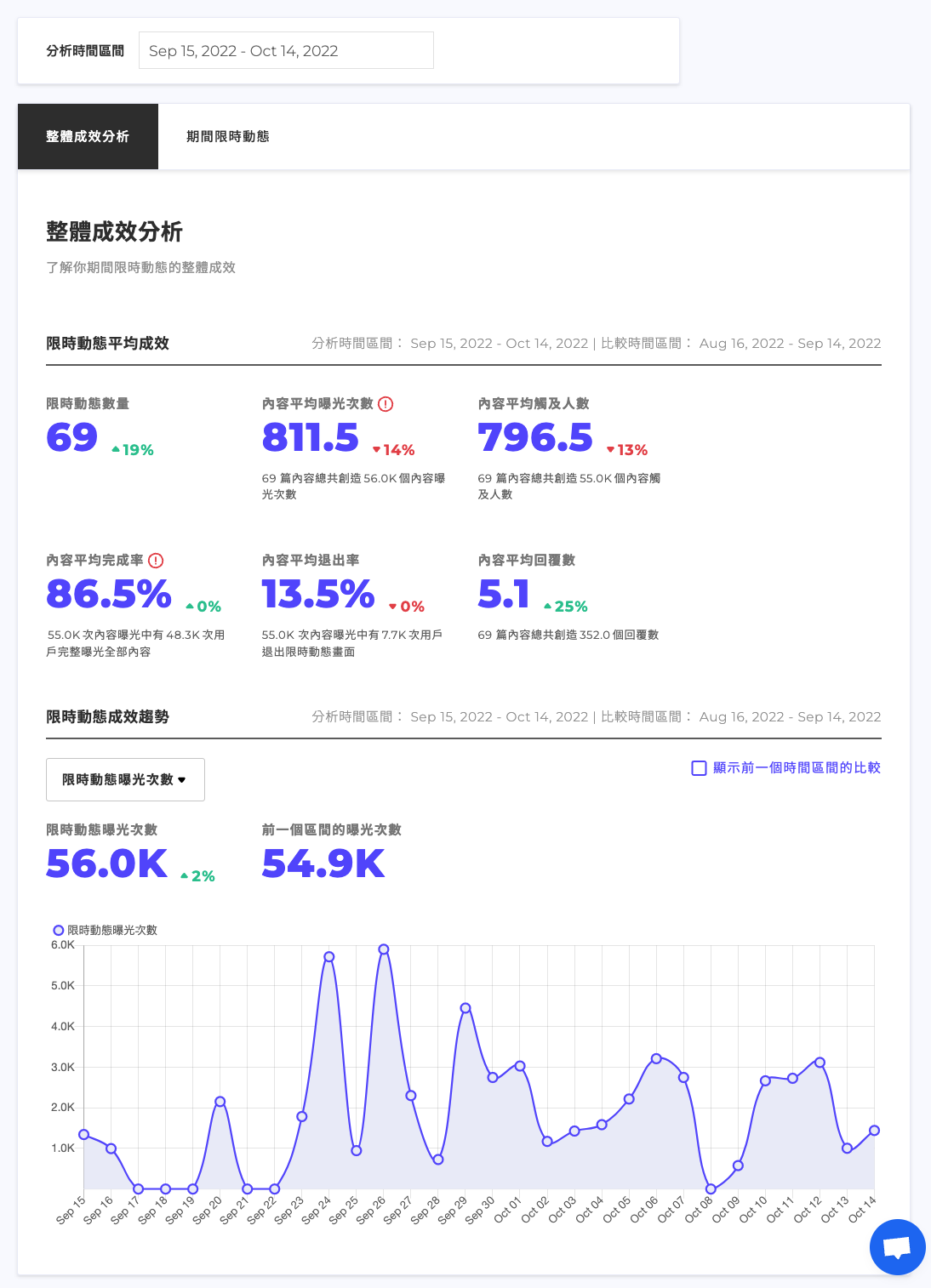Click the 13% decrease indicator
The height and width of the screenshot is (1288, 931).
click(x=627, y=450)
